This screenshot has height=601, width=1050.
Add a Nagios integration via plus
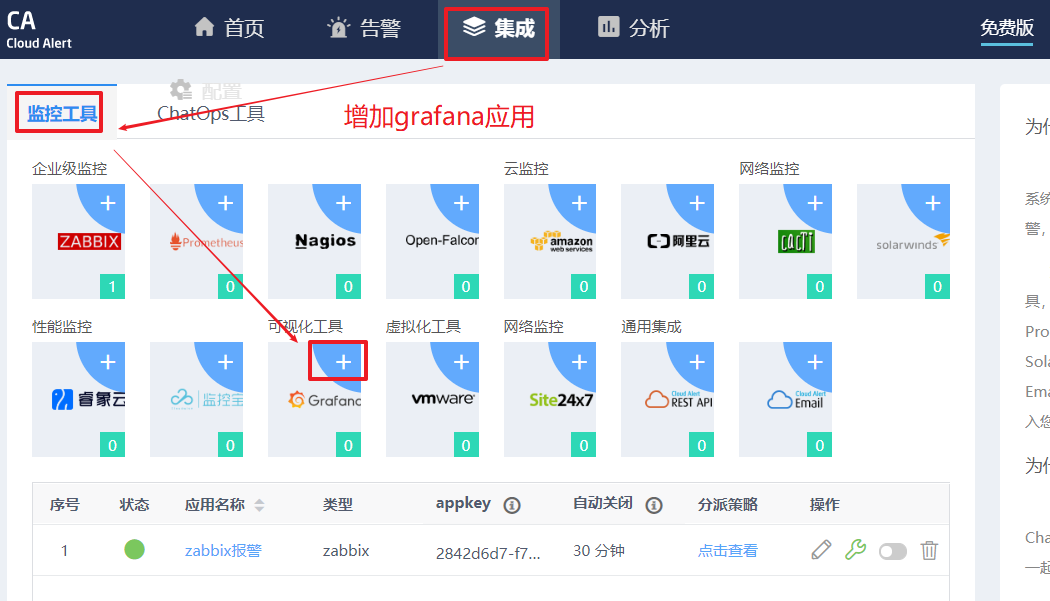click(344, 203)
